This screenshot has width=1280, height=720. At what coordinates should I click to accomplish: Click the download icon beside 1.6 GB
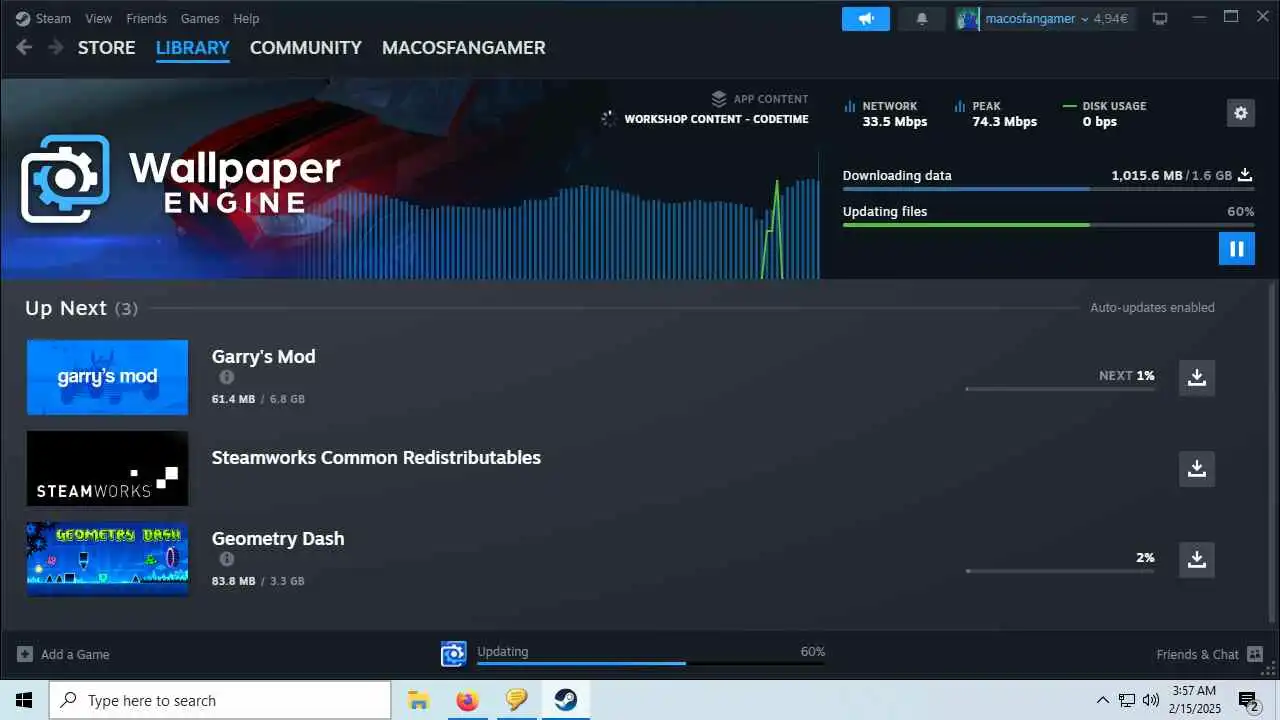click(1245, 175)
